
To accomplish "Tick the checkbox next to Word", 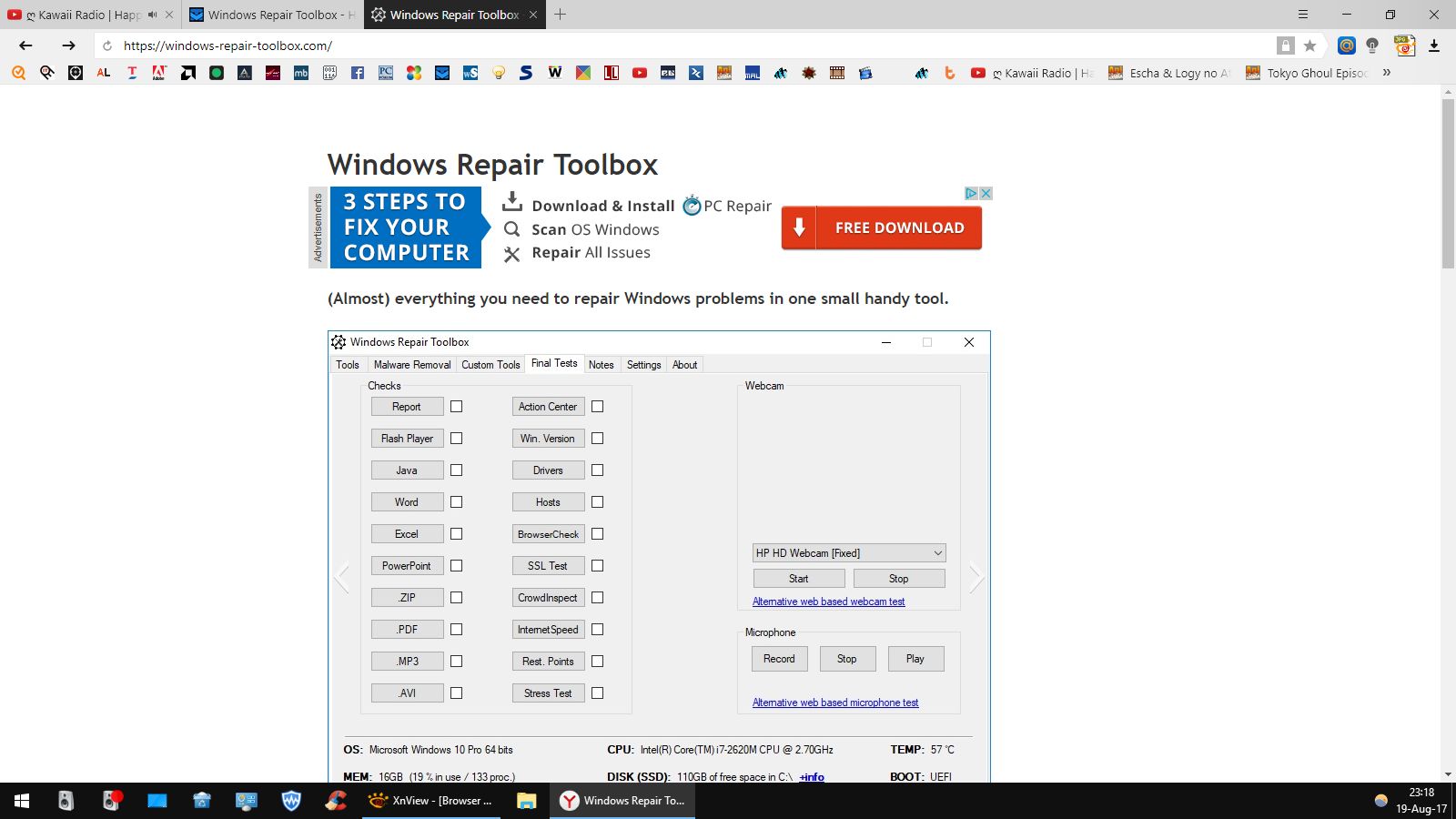I will [x=456, y=502].
